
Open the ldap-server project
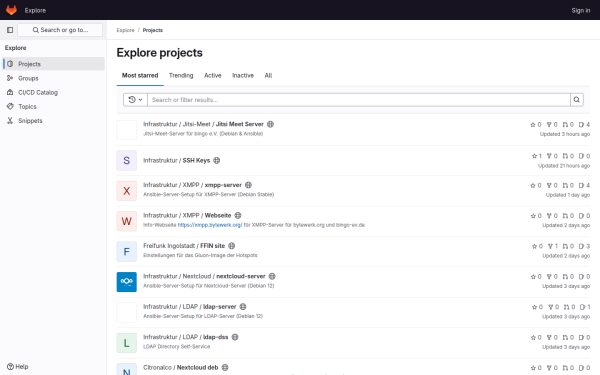click(x=190, y=307)
